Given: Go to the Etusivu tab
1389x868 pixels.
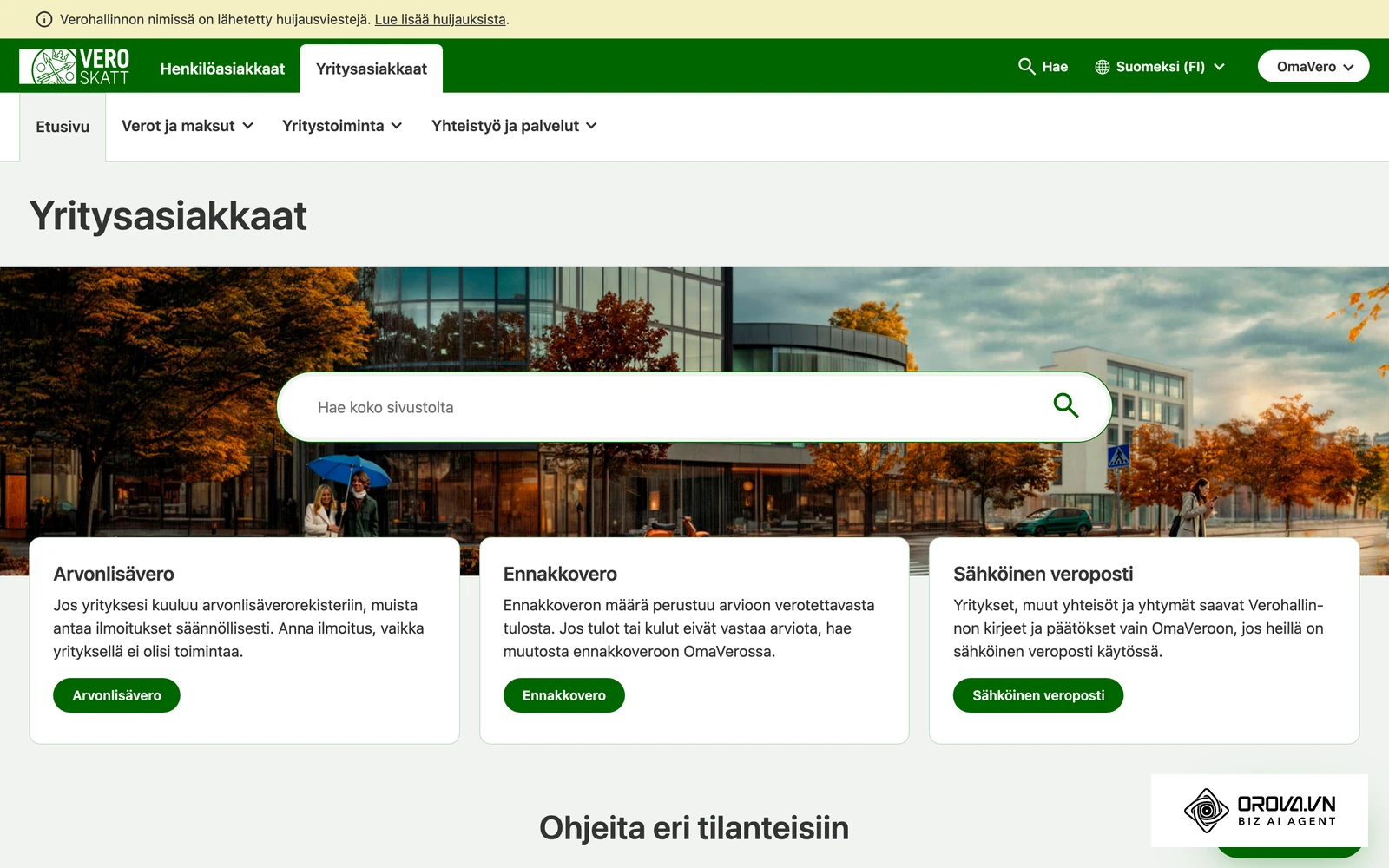Looking at the screenshot, I should [x=63, y=127].
